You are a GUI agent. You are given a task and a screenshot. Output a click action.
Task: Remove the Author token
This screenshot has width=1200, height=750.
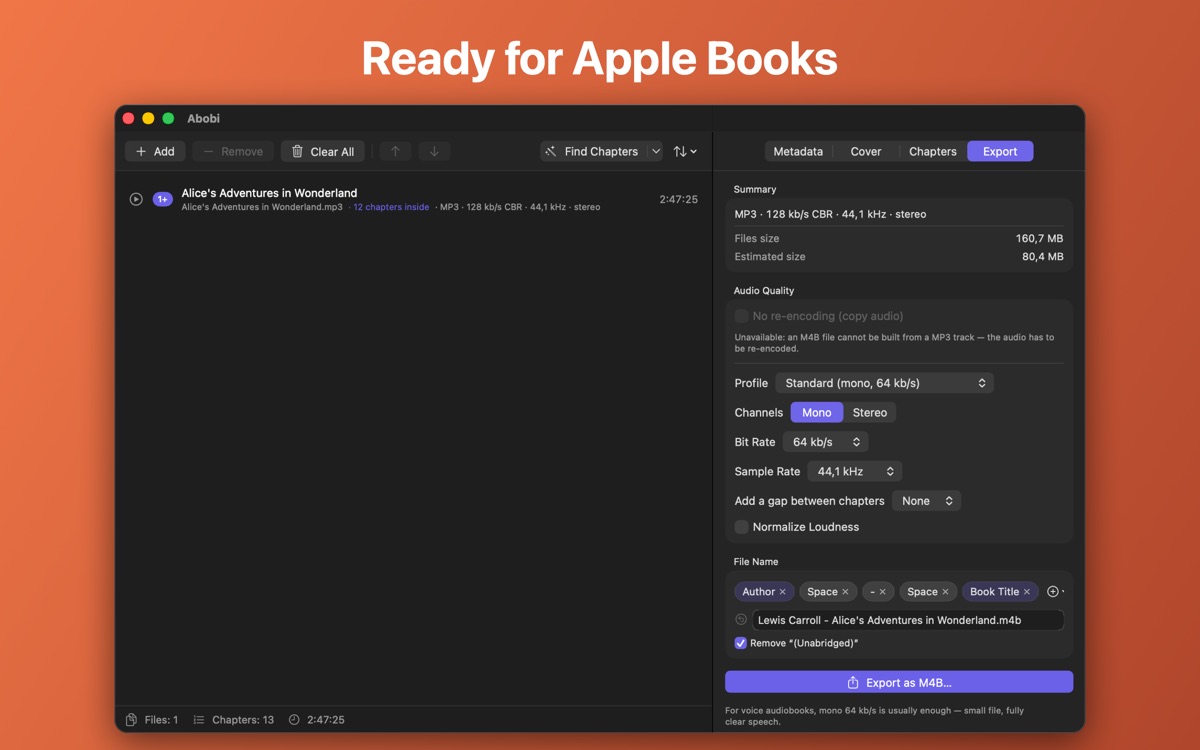782,592
